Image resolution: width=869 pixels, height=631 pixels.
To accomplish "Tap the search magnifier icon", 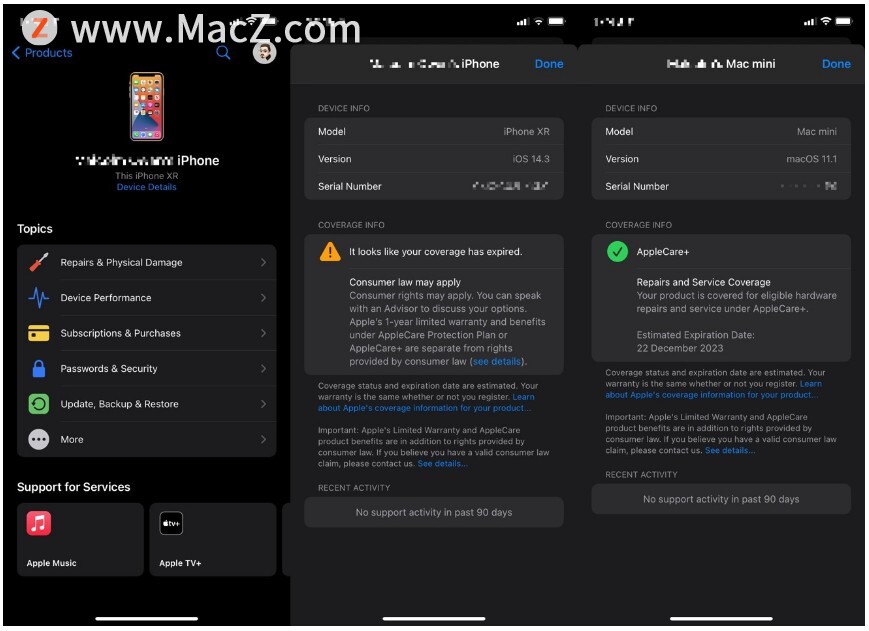I will coord(223,53).
